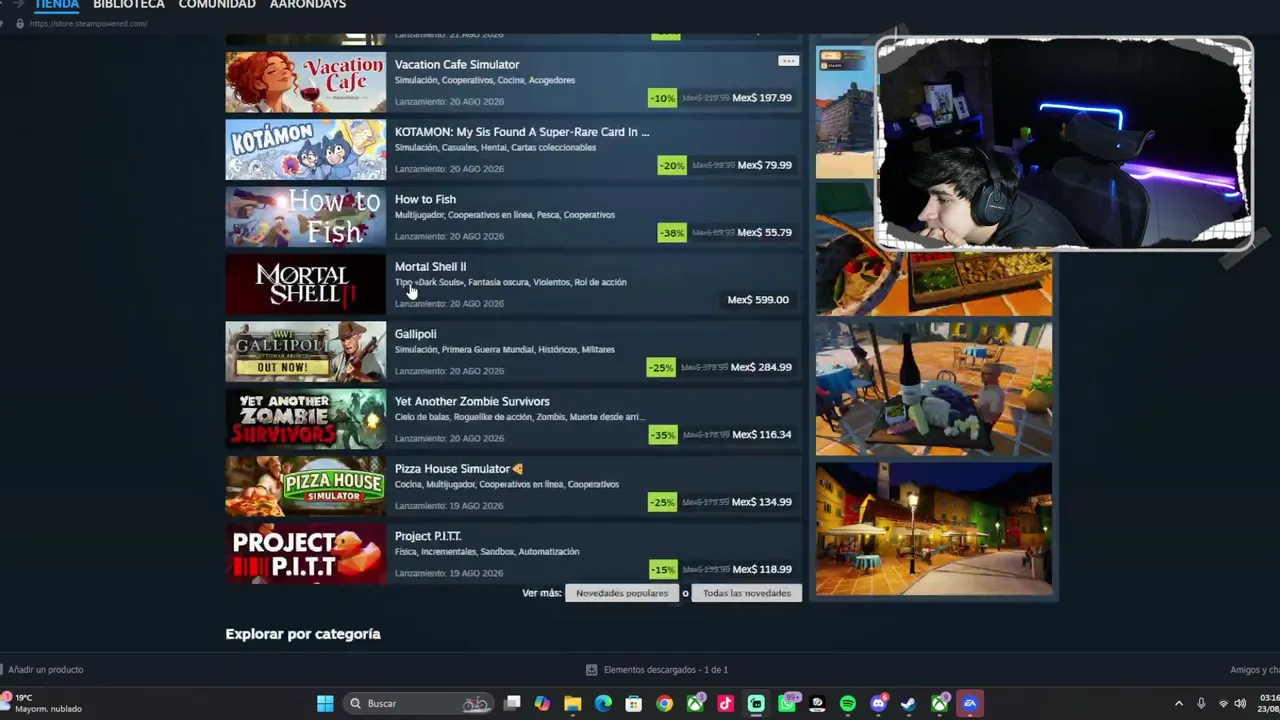1280x720 pixels.
Task: Click the Mex$ 134.99 price
Action: 762,502
